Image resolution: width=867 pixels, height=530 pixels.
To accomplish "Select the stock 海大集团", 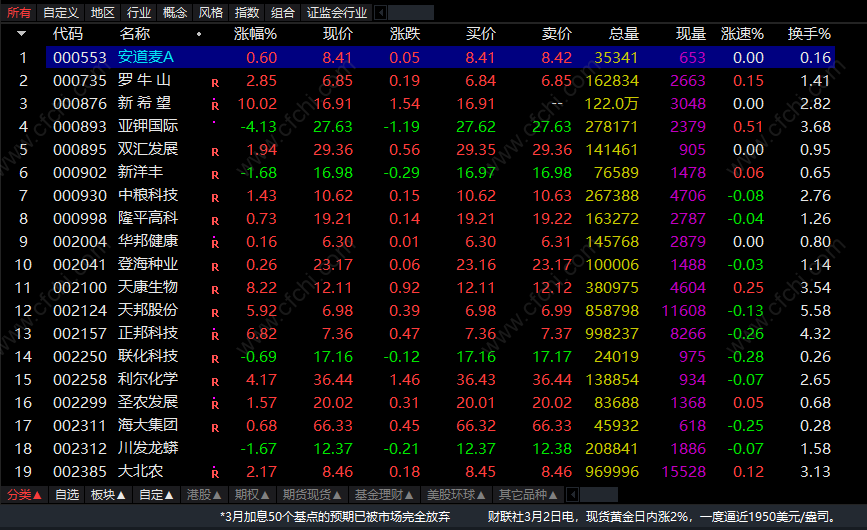I will [148, 426].
